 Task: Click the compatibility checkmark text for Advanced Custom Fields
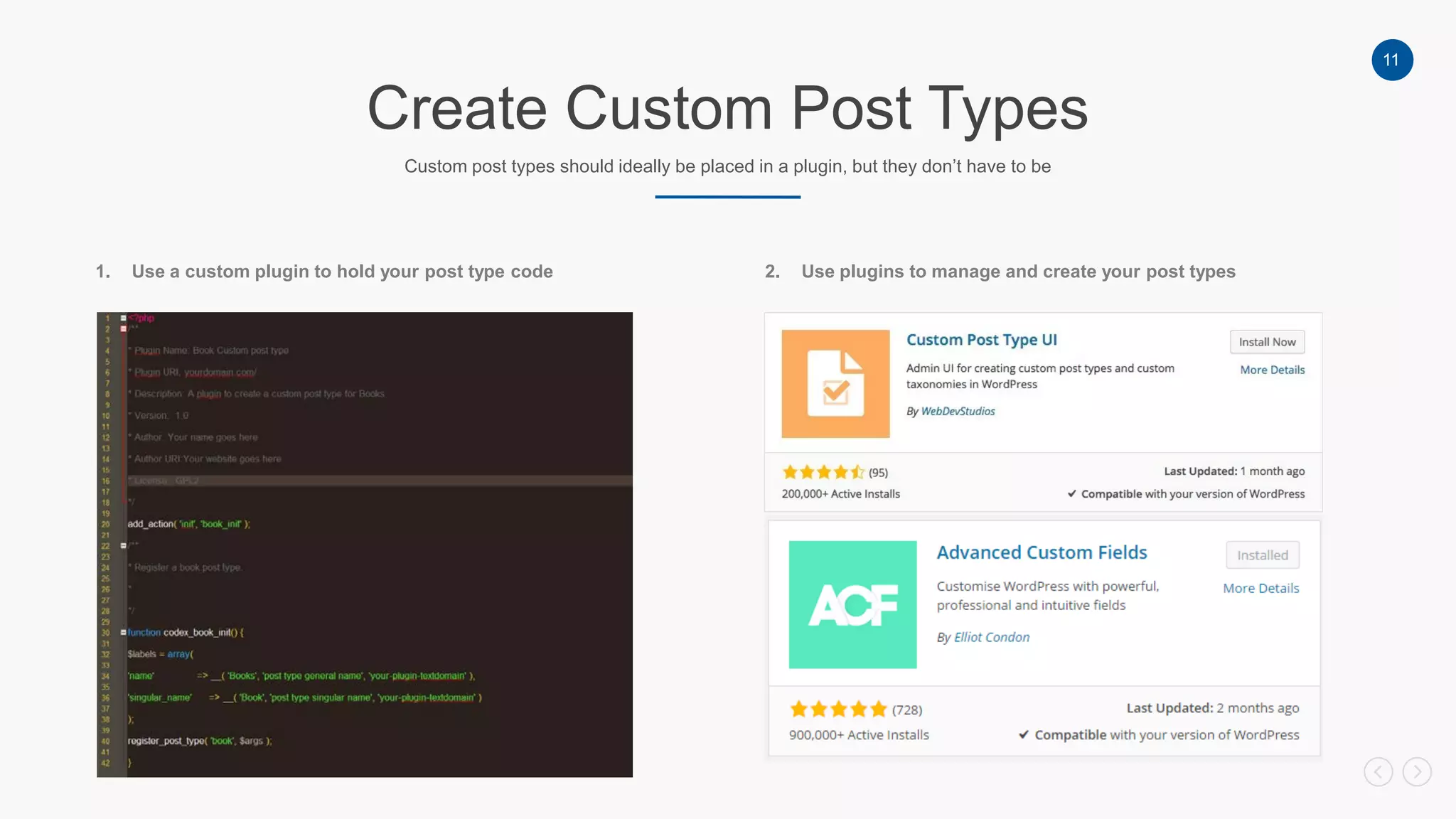[1159, 734]
